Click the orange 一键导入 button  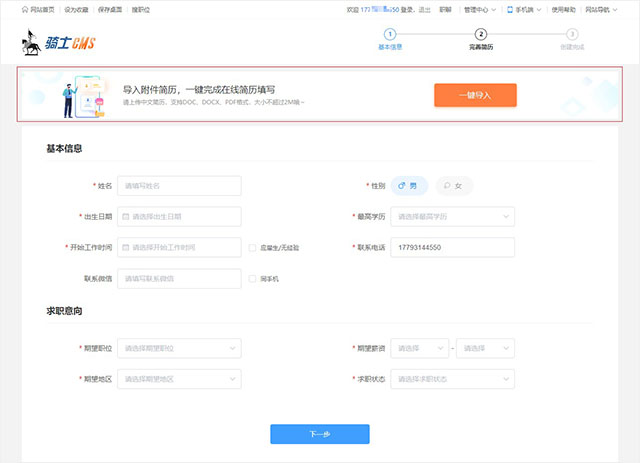(475, 95)
